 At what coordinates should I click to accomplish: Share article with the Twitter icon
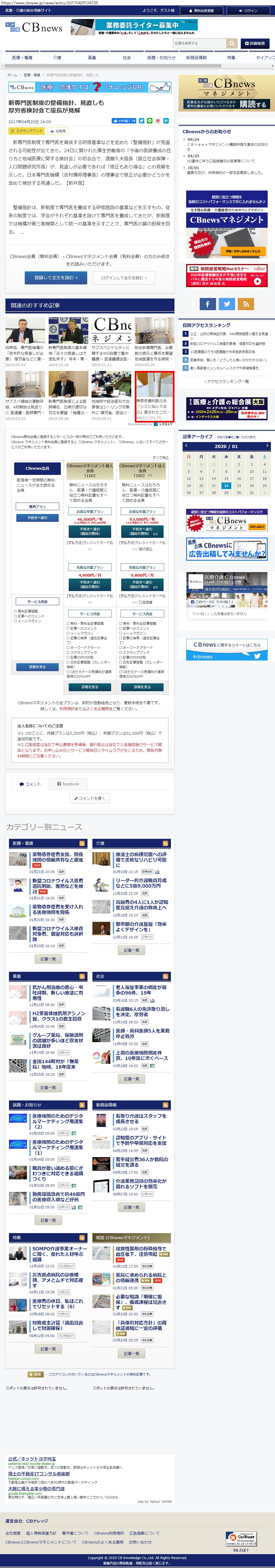pyautogui.click(x=142, y=121)
